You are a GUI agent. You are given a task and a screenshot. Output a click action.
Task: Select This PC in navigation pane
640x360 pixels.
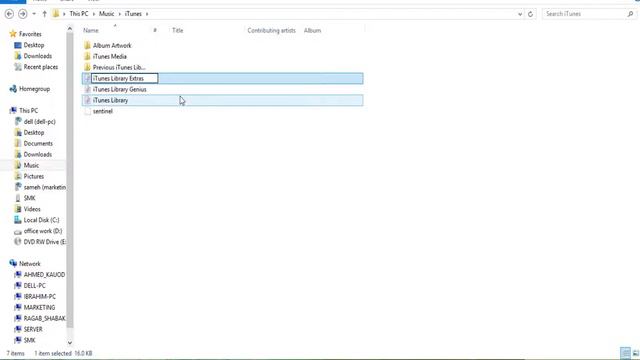[x=28, y=111]
